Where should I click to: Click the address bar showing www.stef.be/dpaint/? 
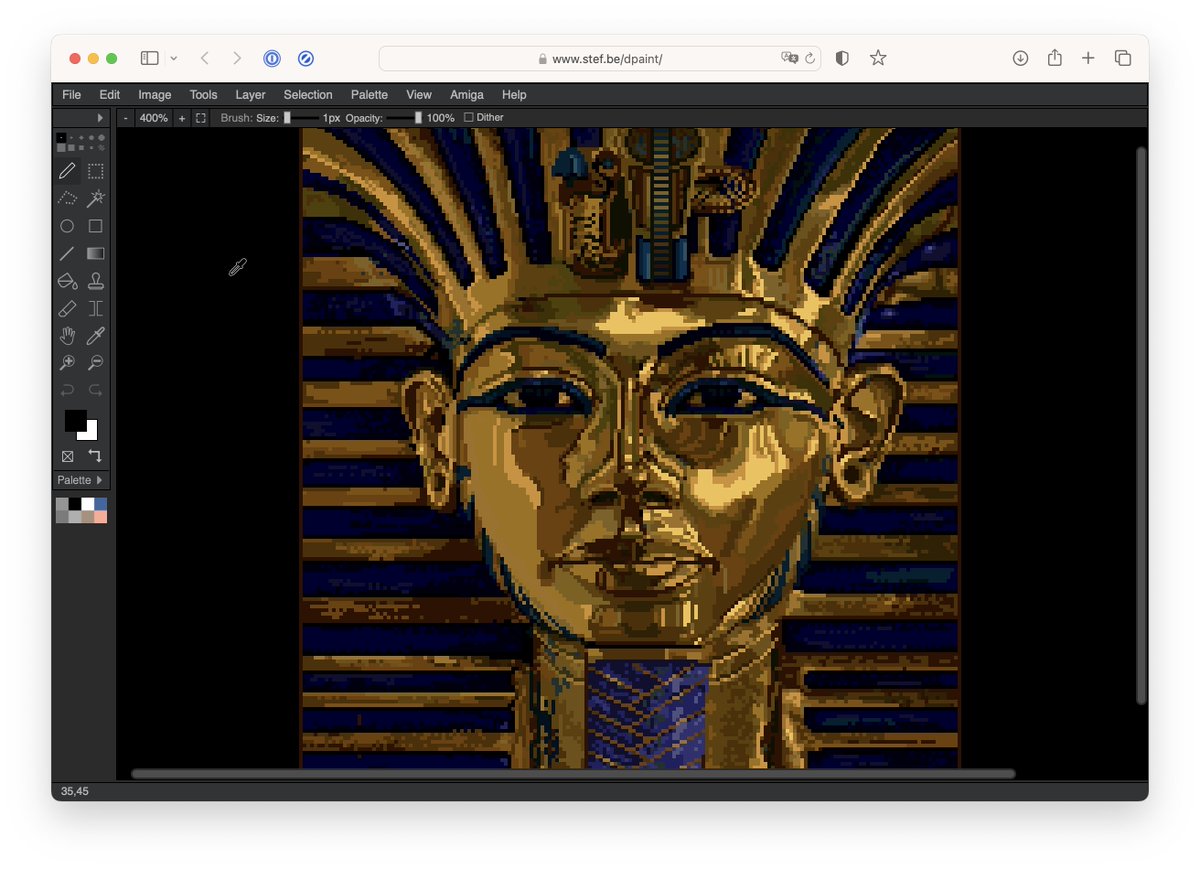pos(600,58)
